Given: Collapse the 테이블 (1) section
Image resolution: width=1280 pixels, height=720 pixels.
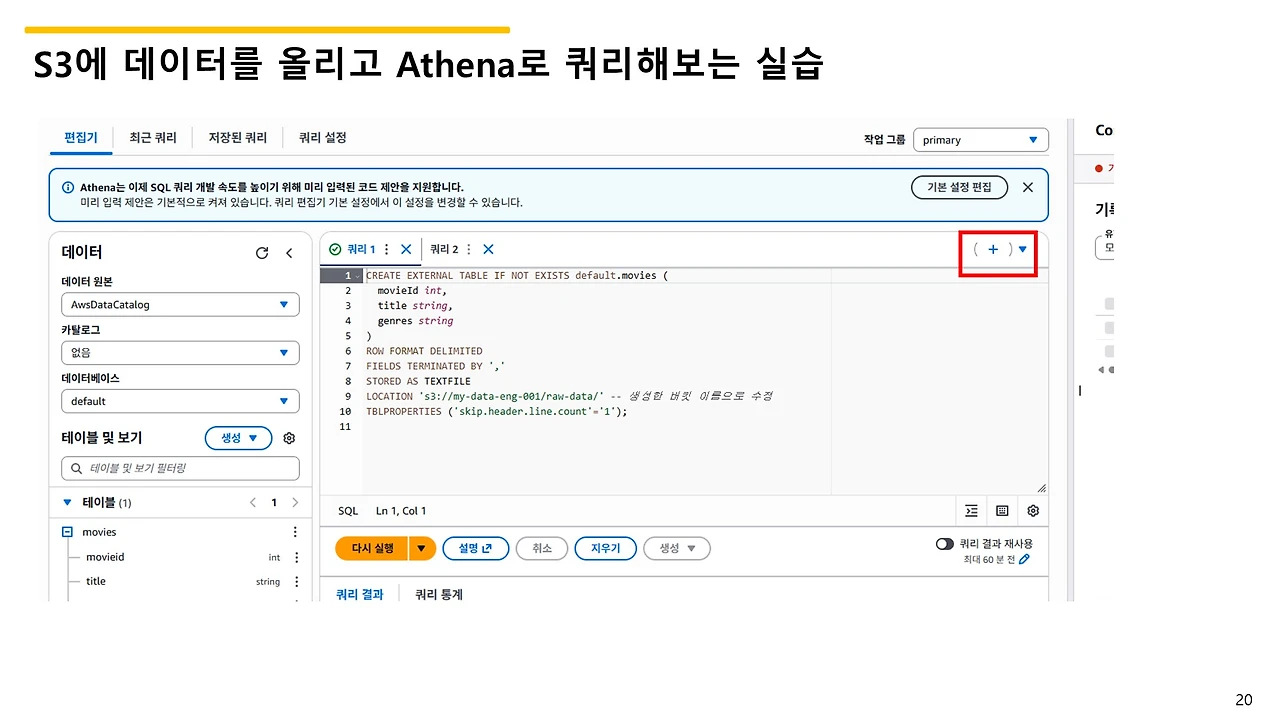Looking at the screenshot, I should pos(66,502).
